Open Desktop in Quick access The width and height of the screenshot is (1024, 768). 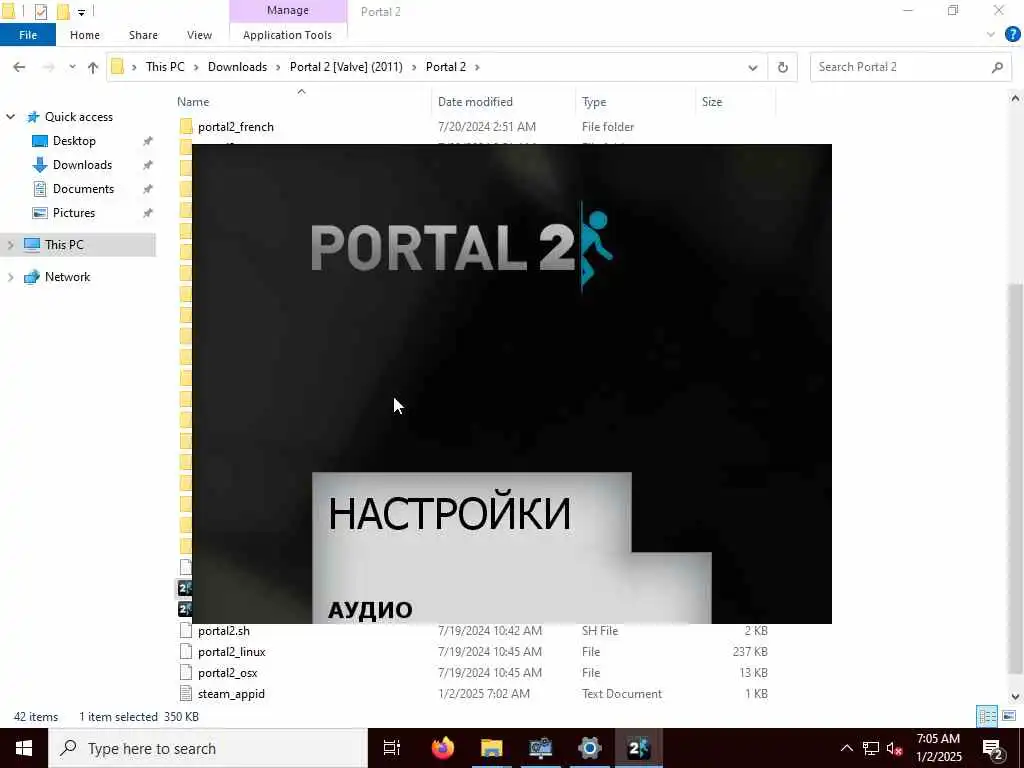(x=74, y=140)
